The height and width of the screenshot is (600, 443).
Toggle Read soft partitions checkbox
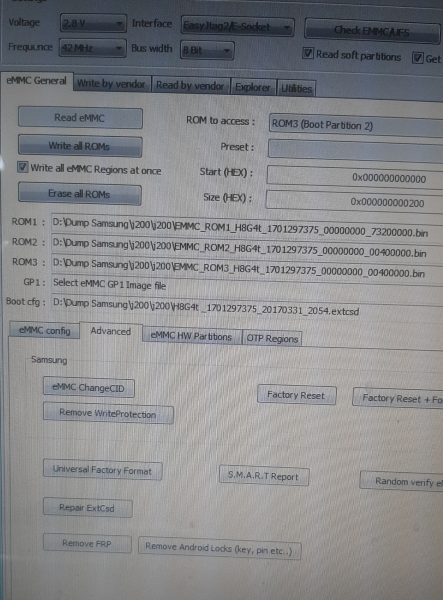tap(308, 53)
